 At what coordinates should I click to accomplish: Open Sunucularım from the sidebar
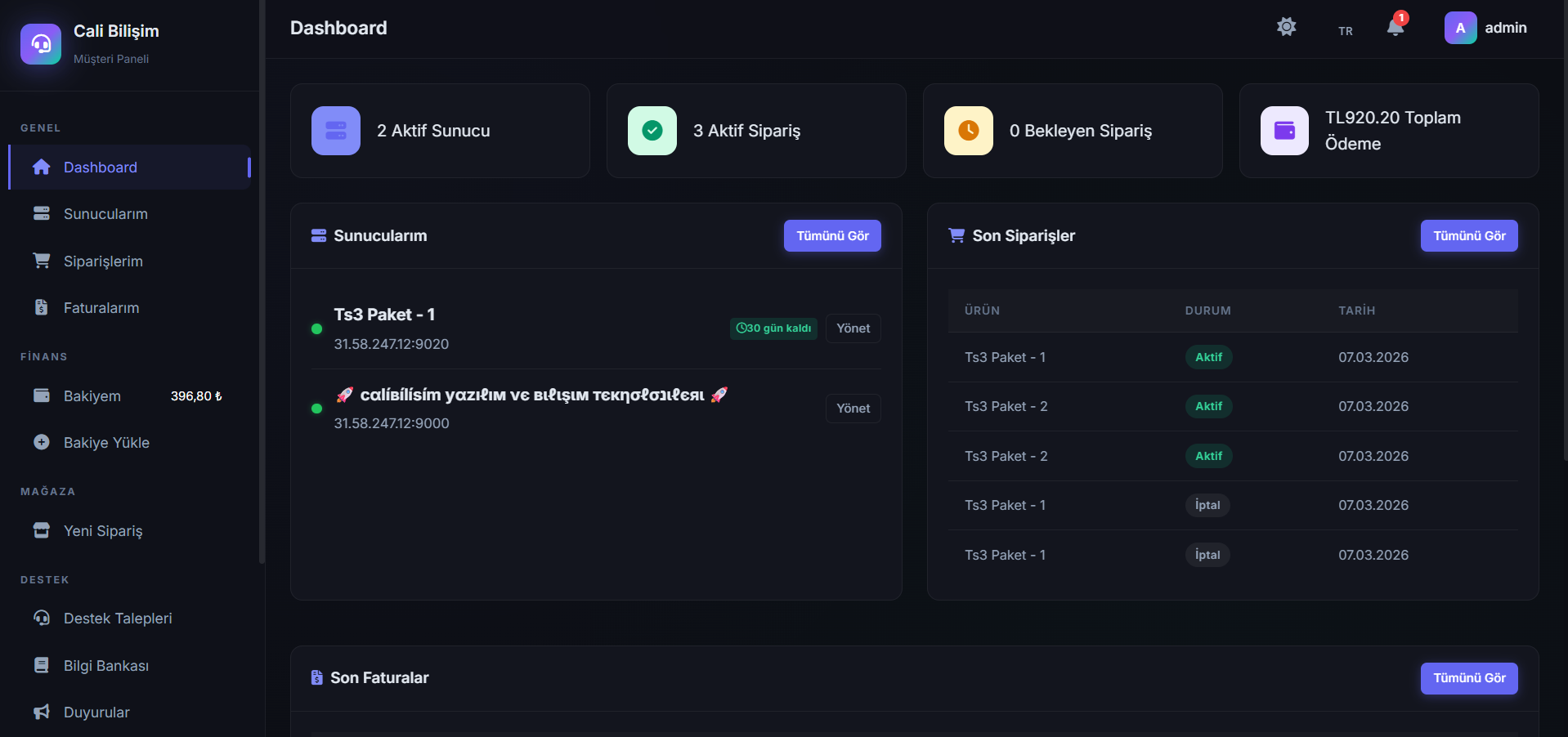[x=105, y=214]
